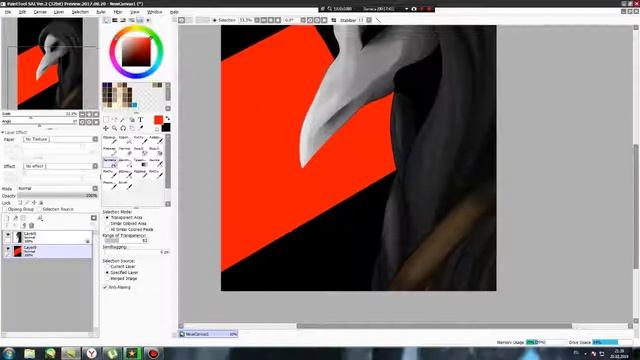Screen dimensions: 640x360
Task: Choose All Similar Colored Pixels mode
Action: click(x=107, y=229)
